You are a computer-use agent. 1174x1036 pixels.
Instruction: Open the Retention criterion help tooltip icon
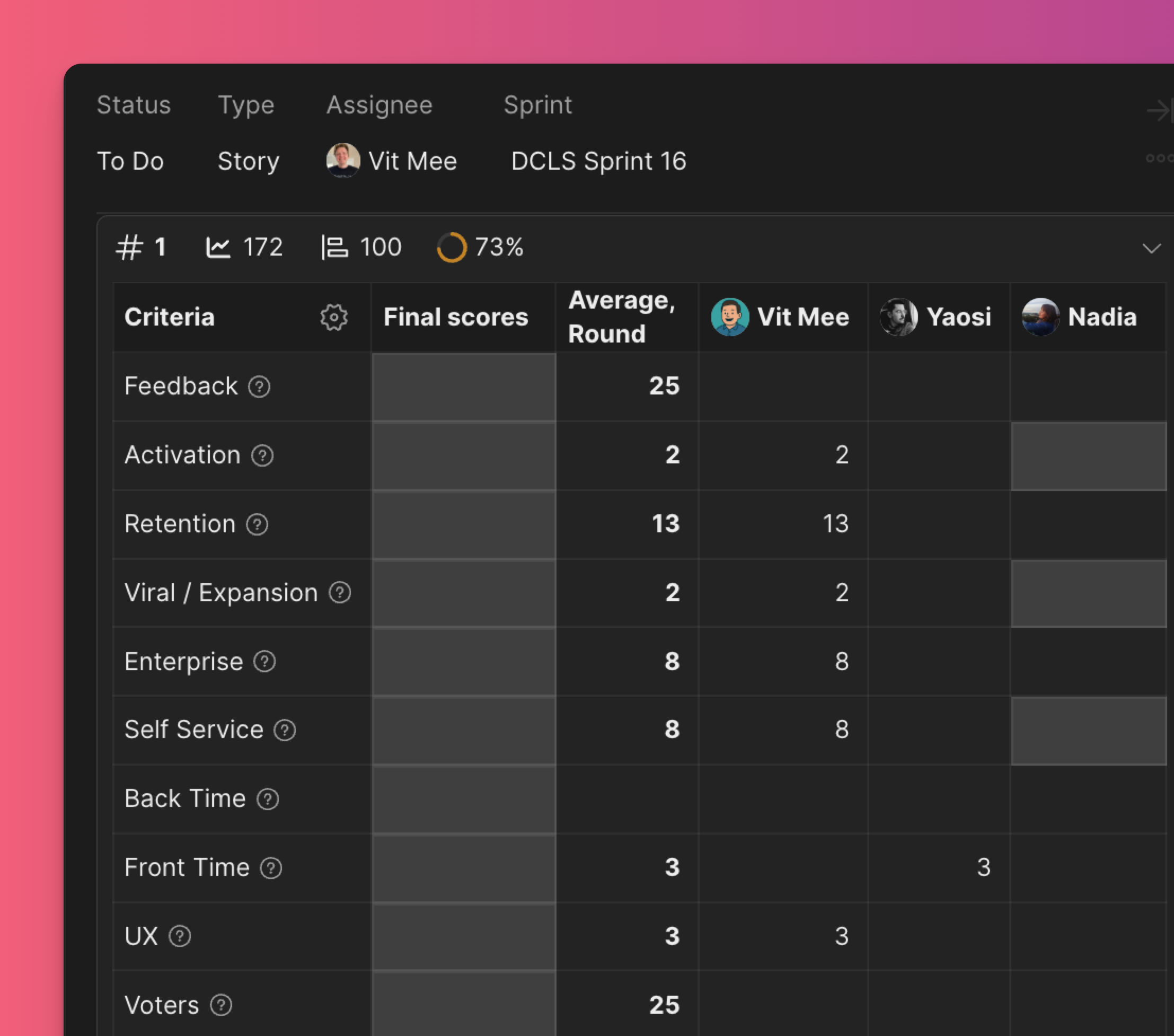coord(257,524)
